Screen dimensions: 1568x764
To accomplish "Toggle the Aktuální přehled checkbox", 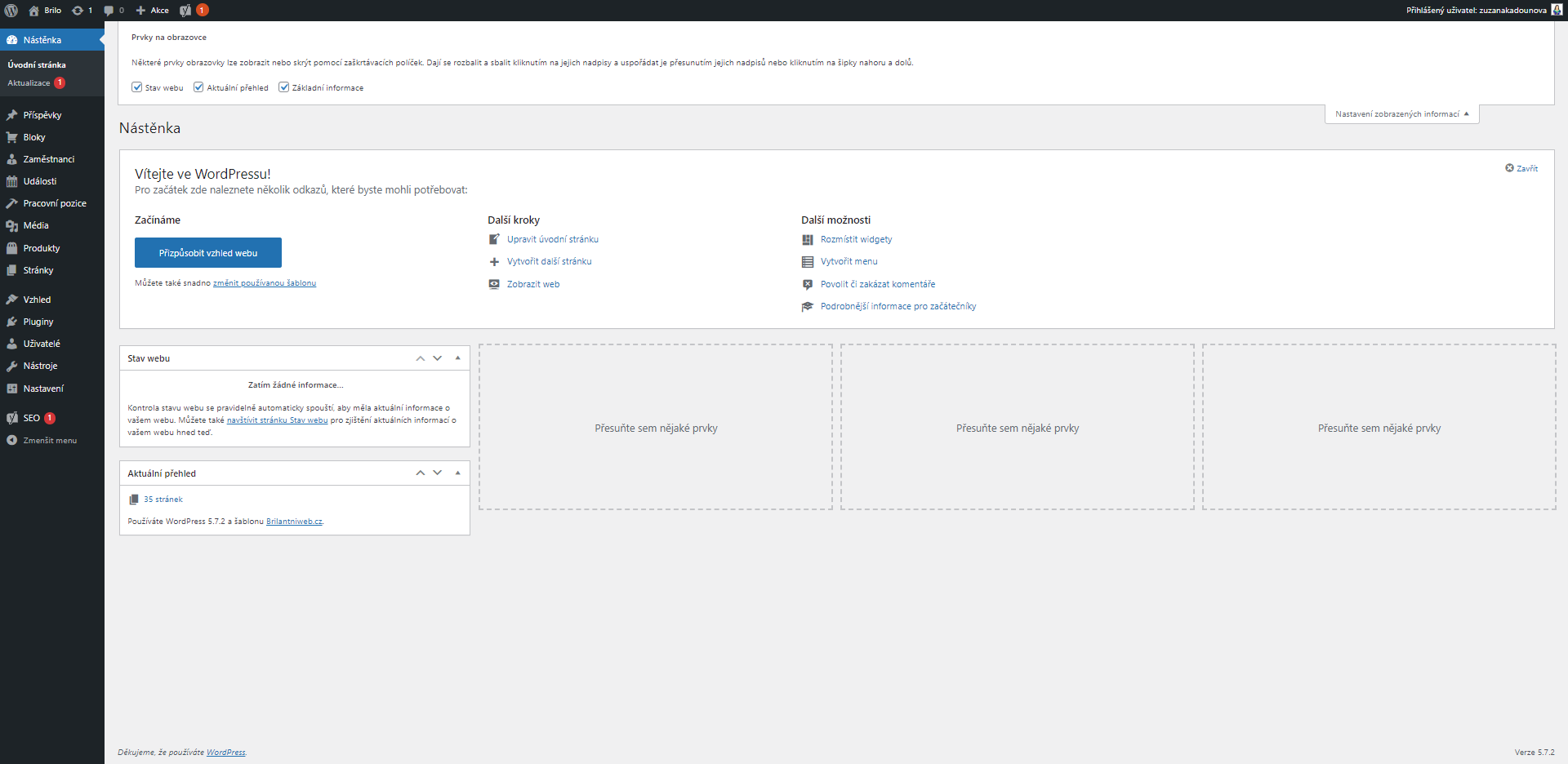I will (x=198, y=87).
